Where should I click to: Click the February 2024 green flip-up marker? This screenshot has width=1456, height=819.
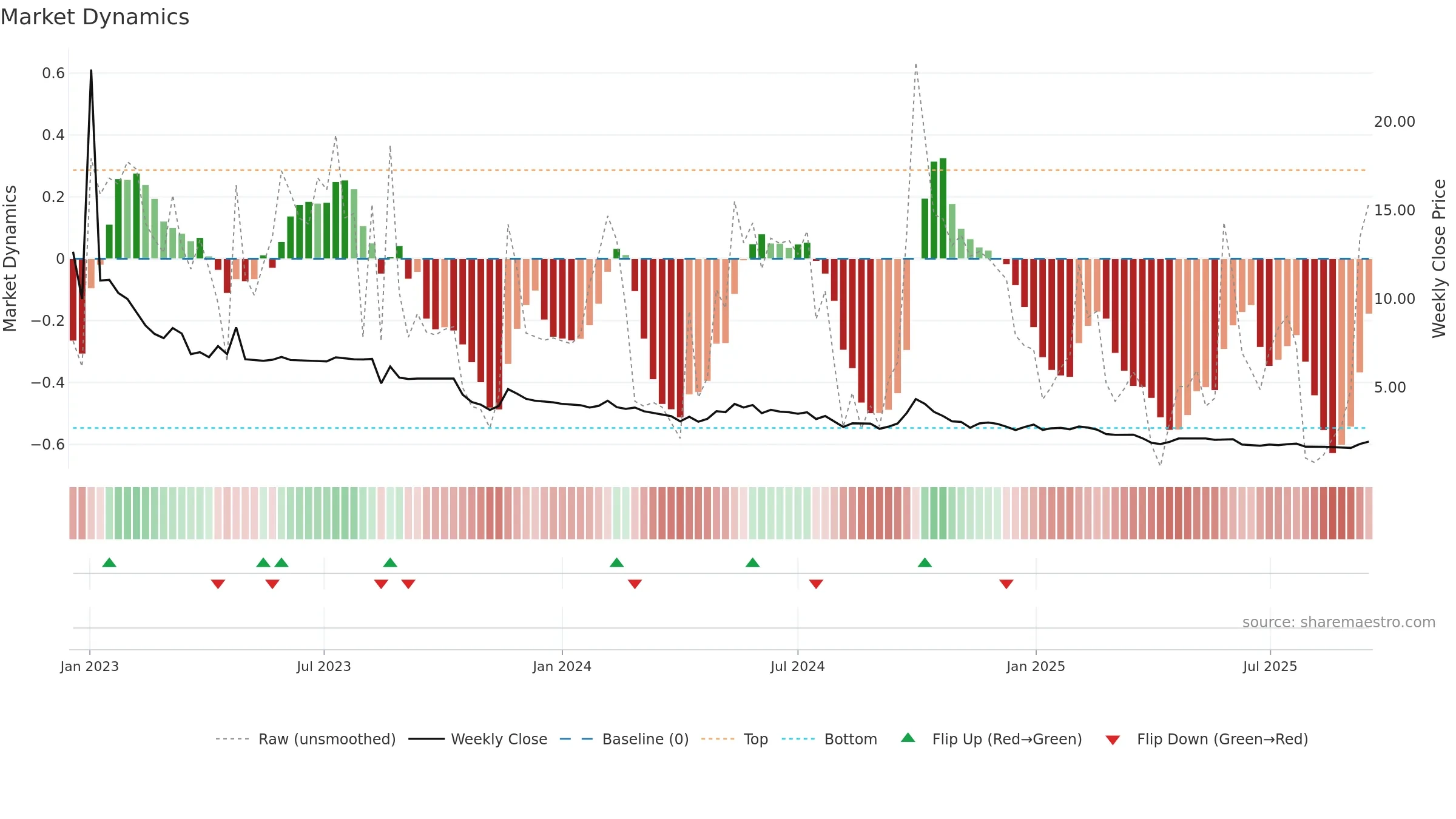tap(617, 562)
